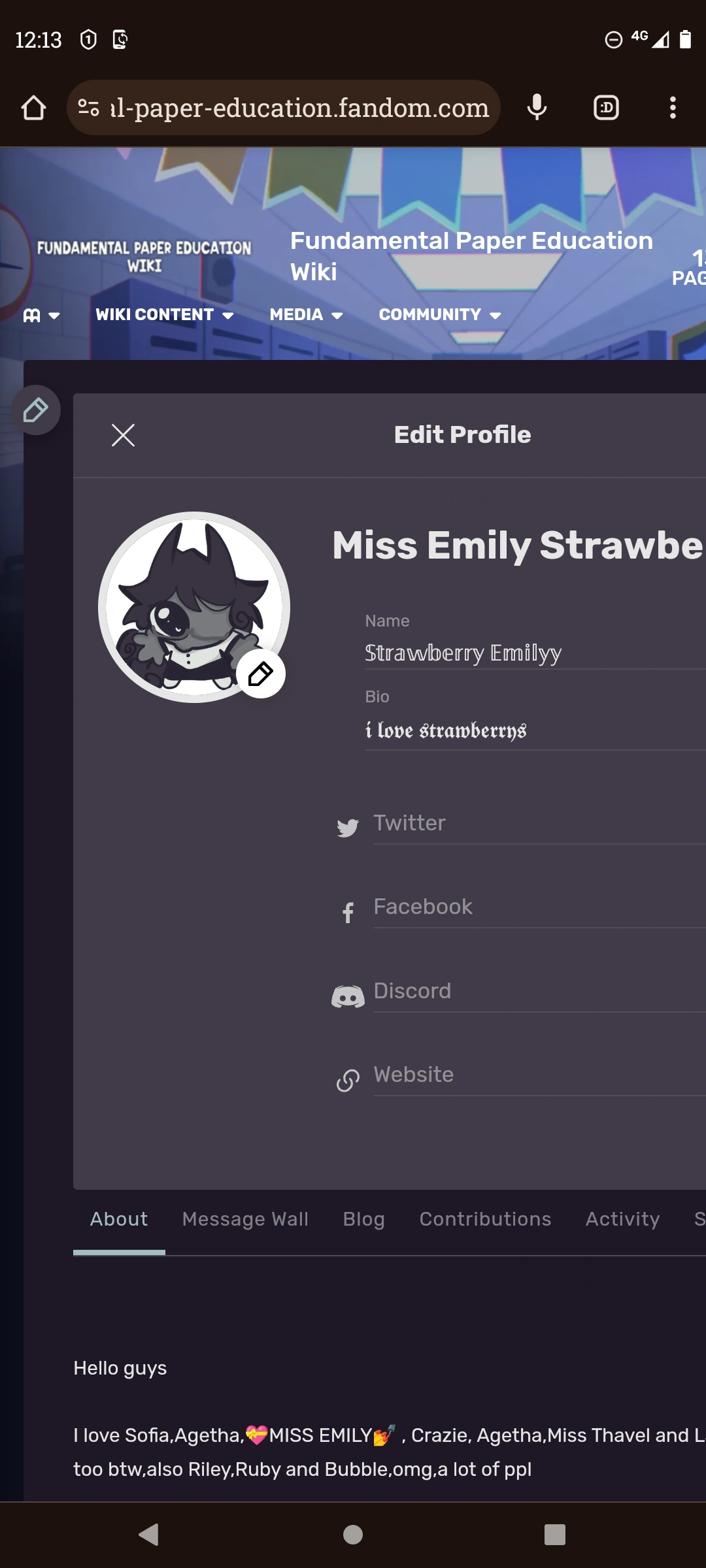Tap the browser home icon
Viewport: 706px width, 1568px height.
pos(33,108)
